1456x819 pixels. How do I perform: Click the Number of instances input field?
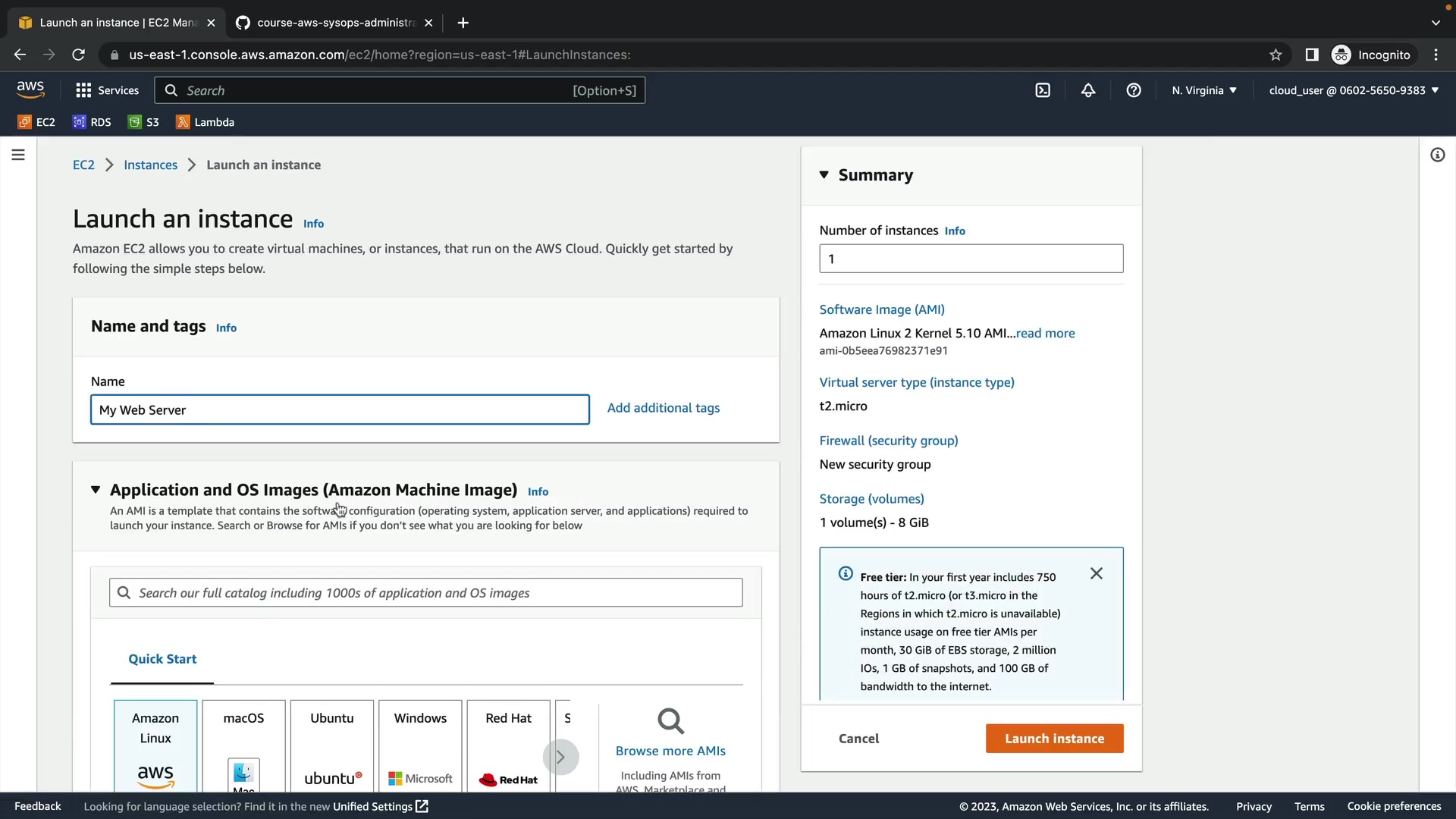pos(971,259)
